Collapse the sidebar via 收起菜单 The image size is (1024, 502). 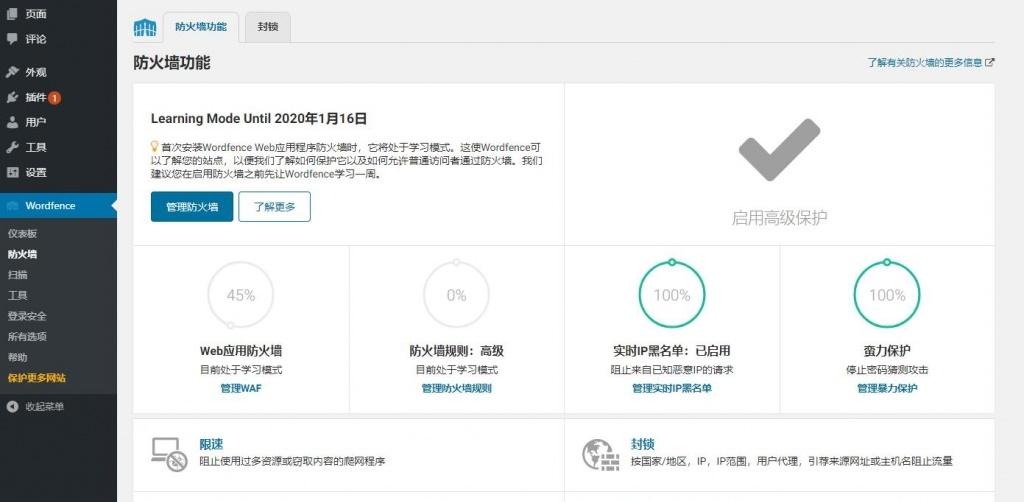(44, 407)
